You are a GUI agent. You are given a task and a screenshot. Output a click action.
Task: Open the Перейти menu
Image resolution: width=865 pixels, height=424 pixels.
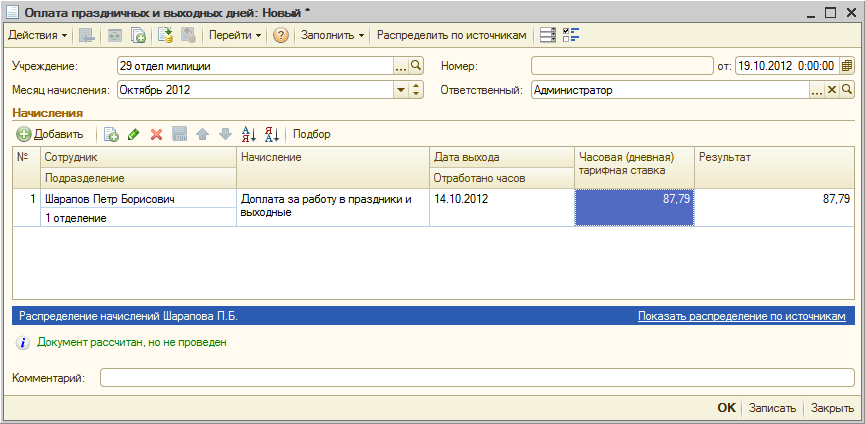click(235, 36)
